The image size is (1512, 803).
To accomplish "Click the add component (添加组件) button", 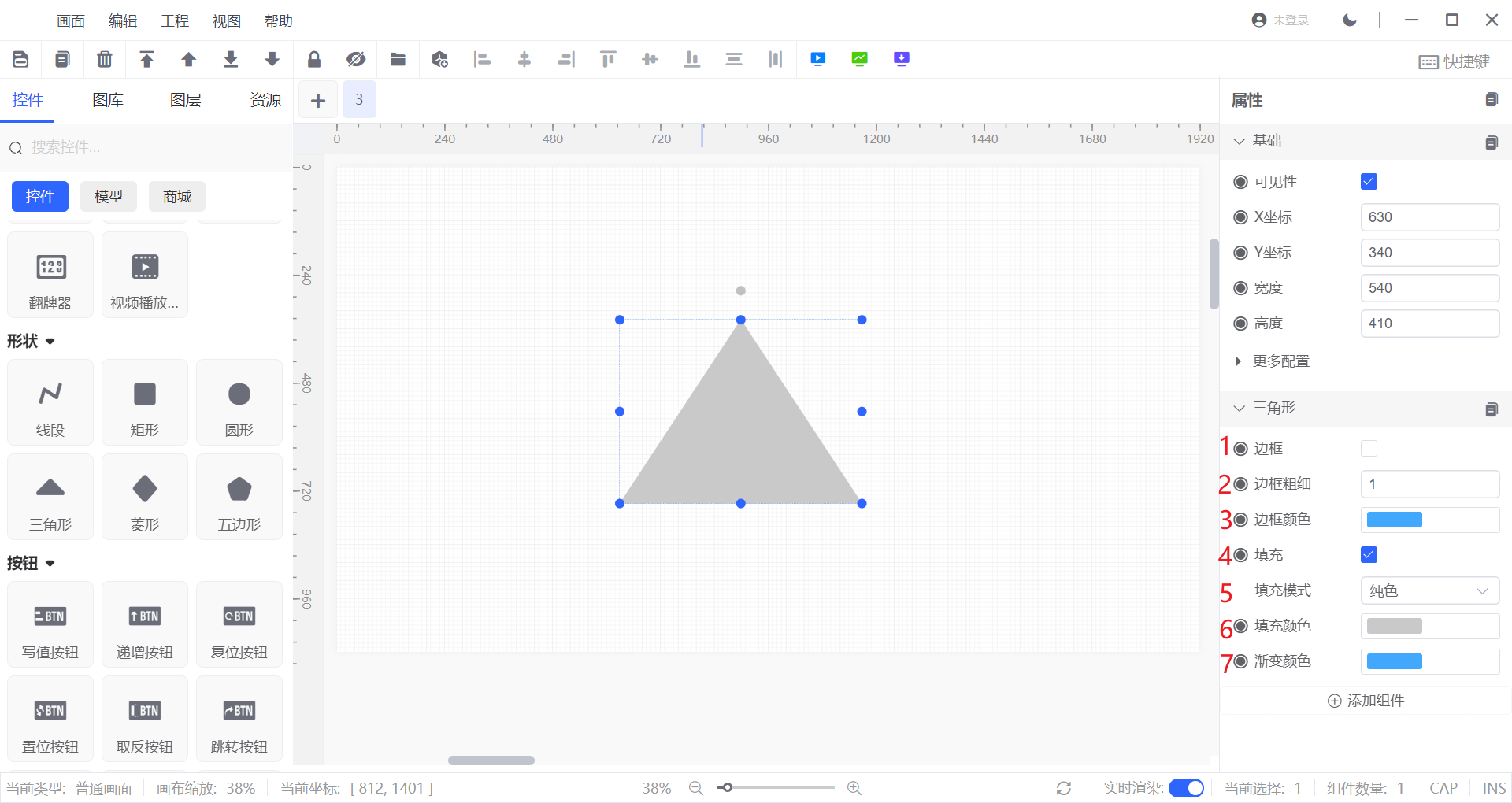I will [x=1366, y=701].
